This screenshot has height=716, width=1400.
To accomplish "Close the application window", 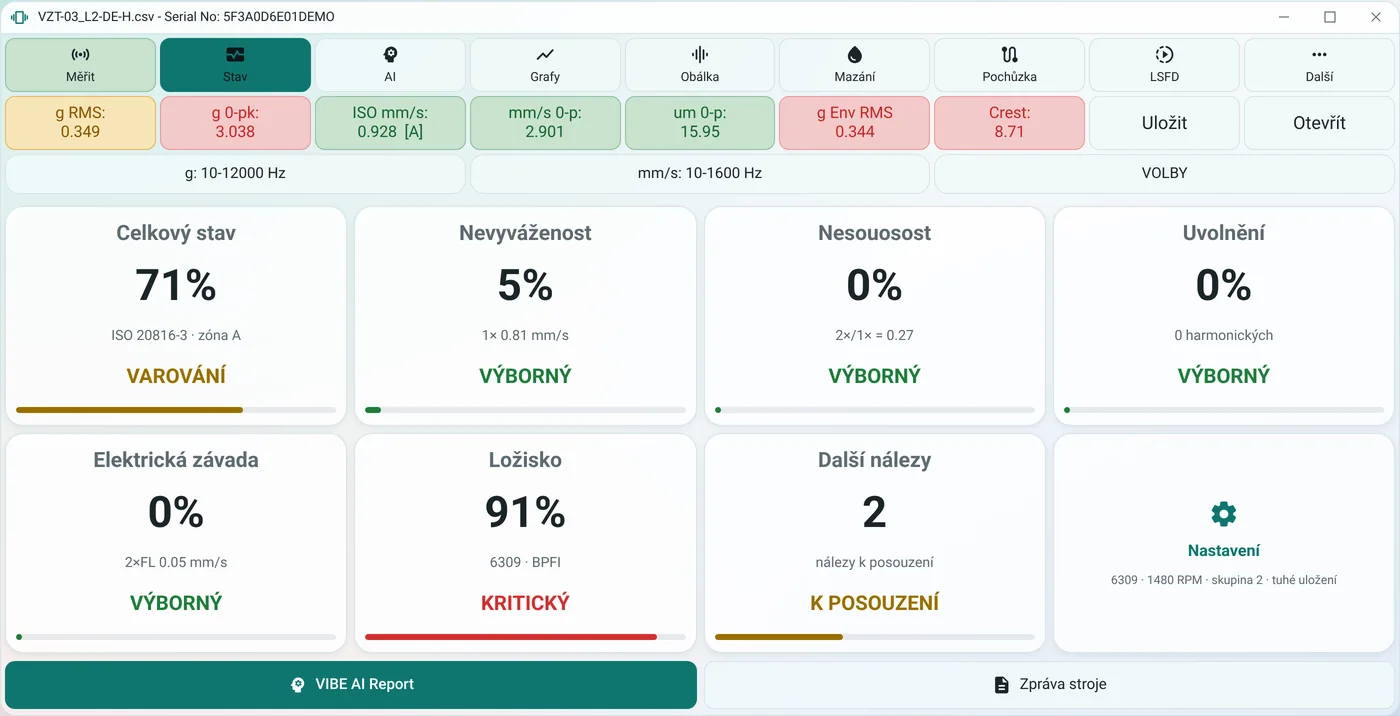I will pos(1375,17).
